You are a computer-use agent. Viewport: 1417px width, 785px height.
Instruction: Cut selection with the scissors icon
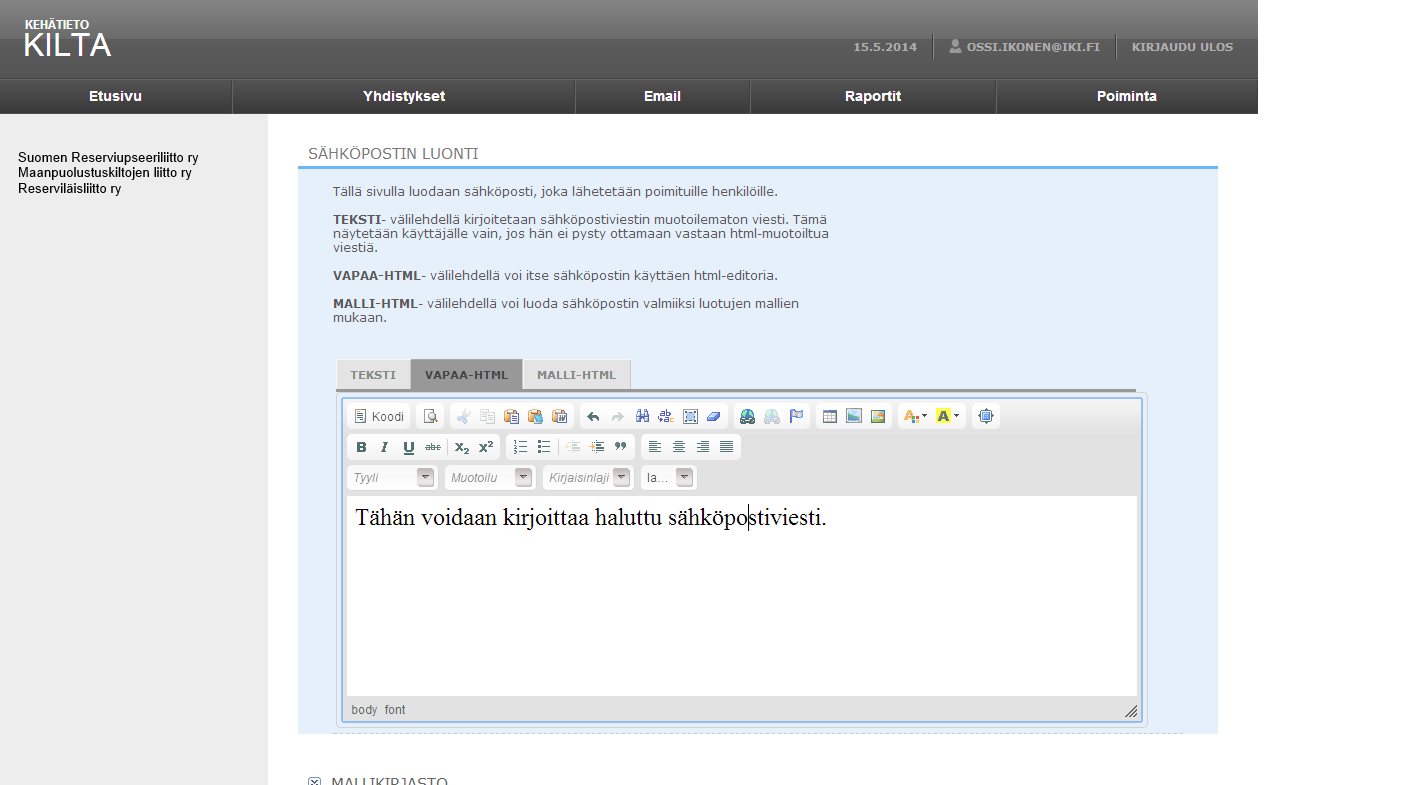click(x=463, y=417)
